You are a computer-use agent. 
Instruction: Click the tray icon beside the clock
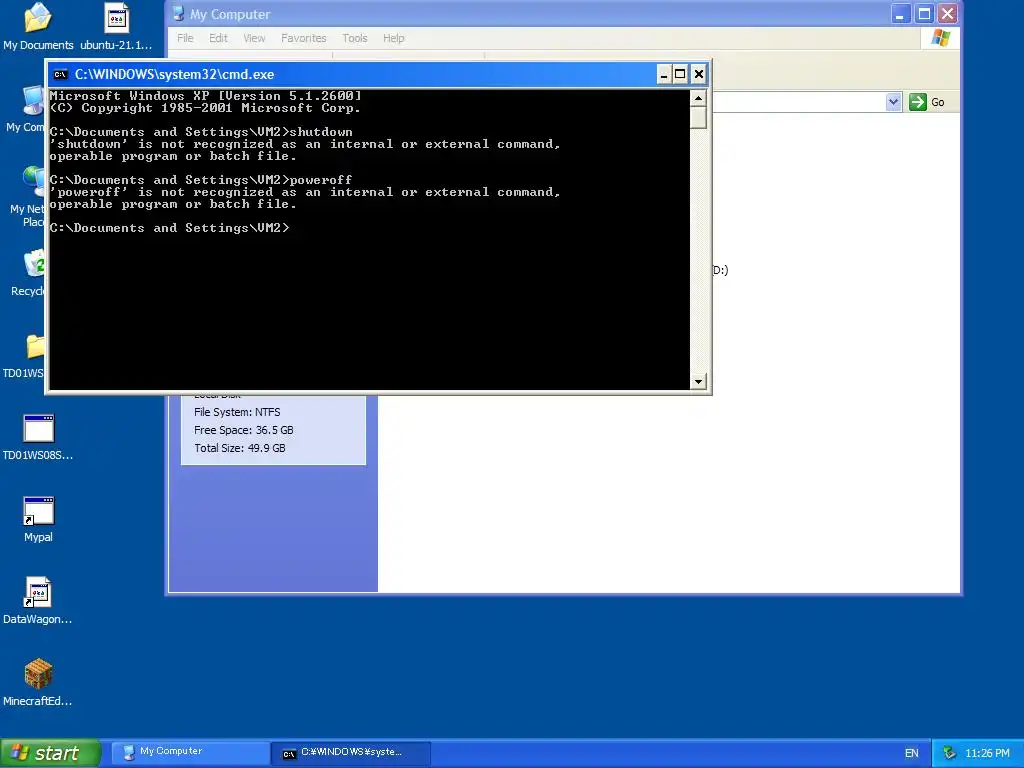point(949,753)
